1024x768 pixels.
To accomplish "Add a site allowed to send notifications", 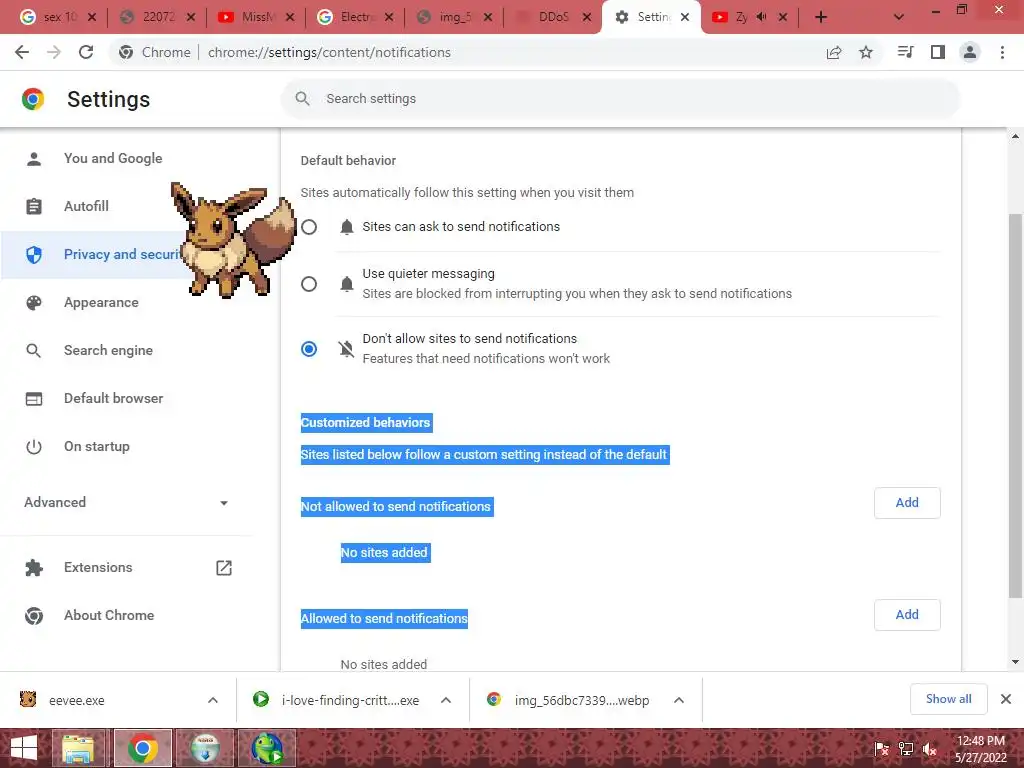I will [906, 615].
